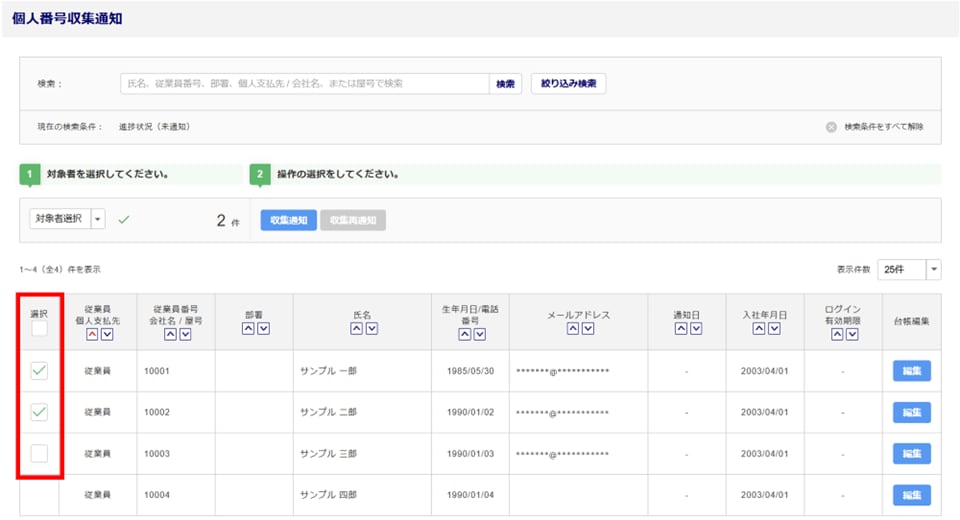Sort ログイン有効期限 column ascending arrow

[x=837, y=334]
